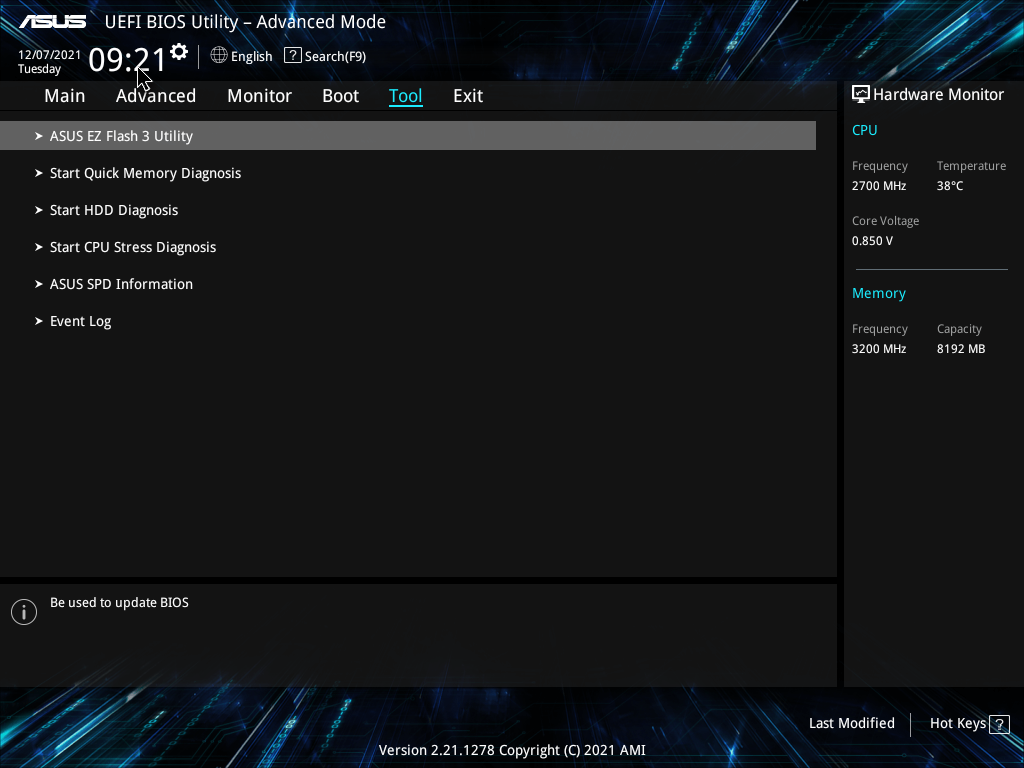Click arrow beside ASUS EZ Flash 3 Utility
Viewport: 1024px width, 768px height.
(39, 136)
